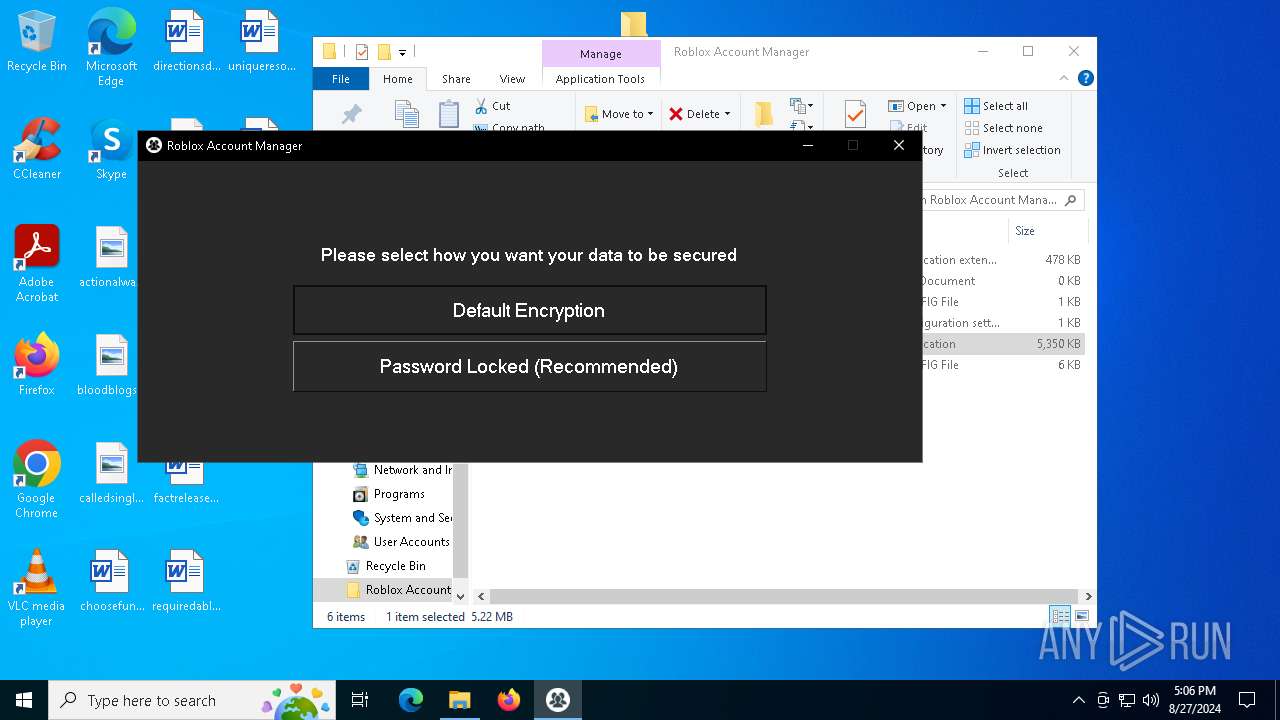
Task: Click Explorer search box
Action: pos(1002,200)
